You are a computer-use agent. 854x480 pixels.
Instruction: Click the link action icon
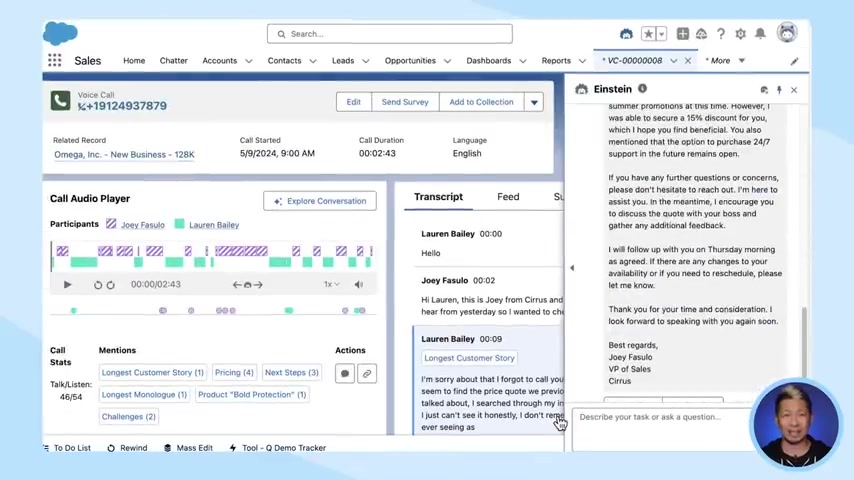[367, 374]
